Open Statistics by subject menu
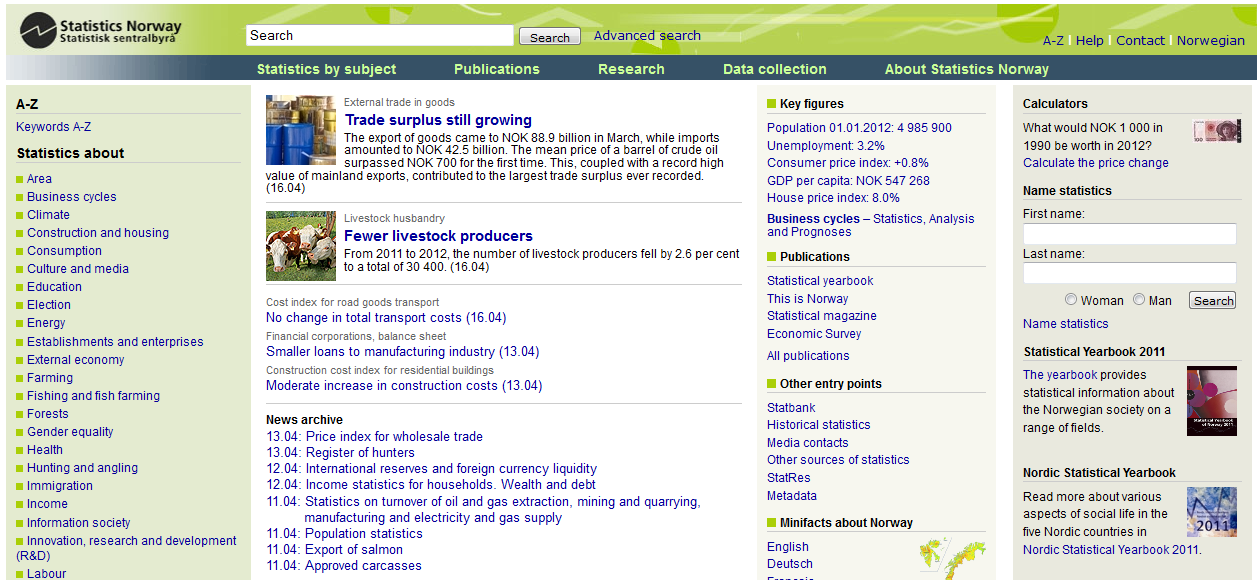 pos(327,69)
